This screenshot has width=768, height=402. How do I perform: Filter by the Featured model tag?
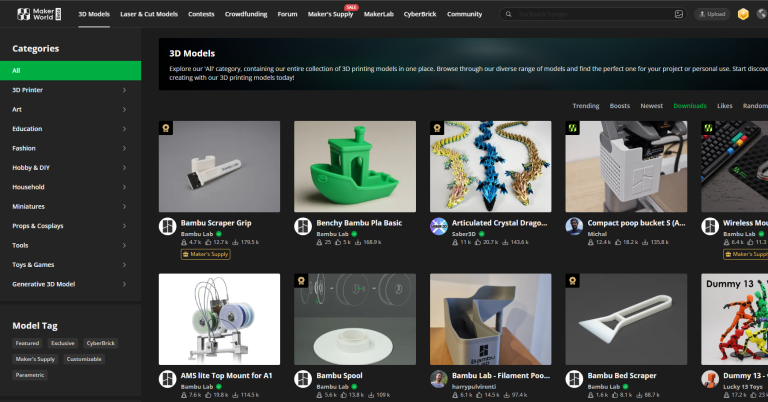[x=27, y=343]
